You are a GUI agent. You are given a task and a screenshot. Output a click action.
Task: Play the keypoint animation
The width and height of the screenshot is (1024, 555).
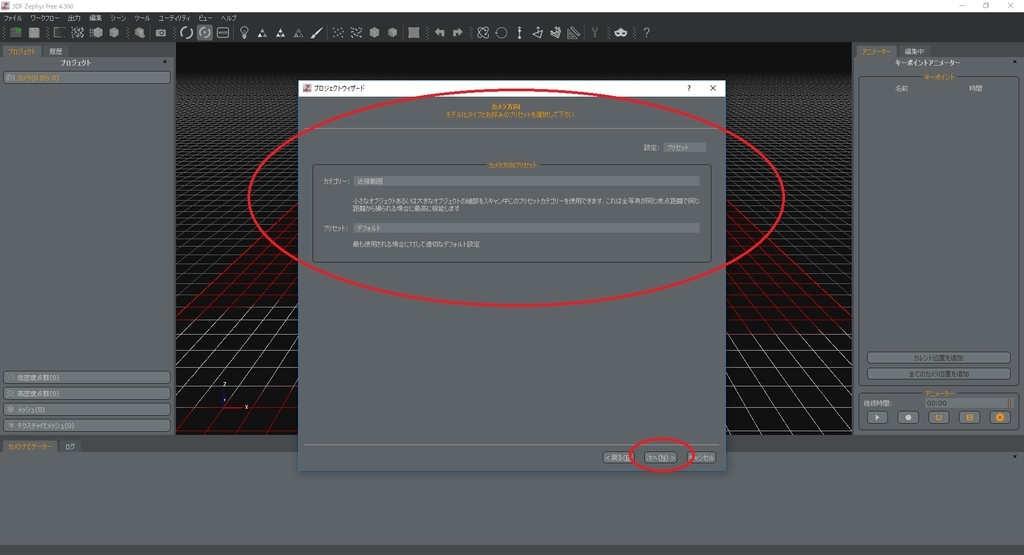pos(877,417)
